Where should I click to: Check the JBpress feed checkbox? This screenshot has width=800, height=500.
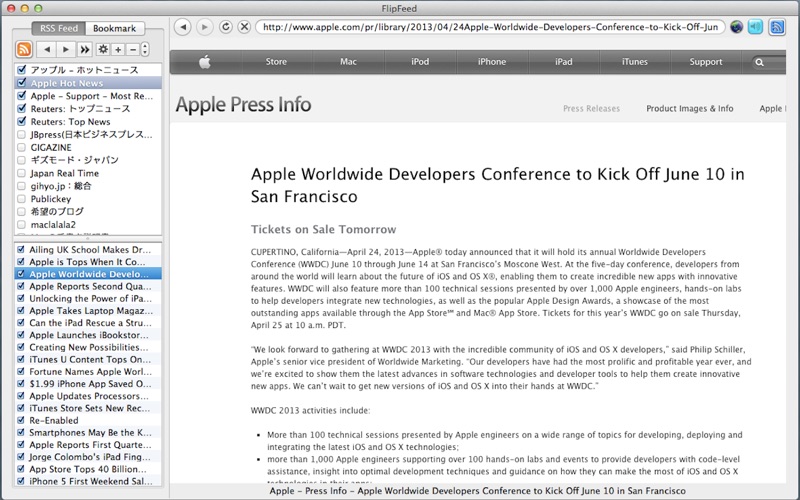coord(21,135)
